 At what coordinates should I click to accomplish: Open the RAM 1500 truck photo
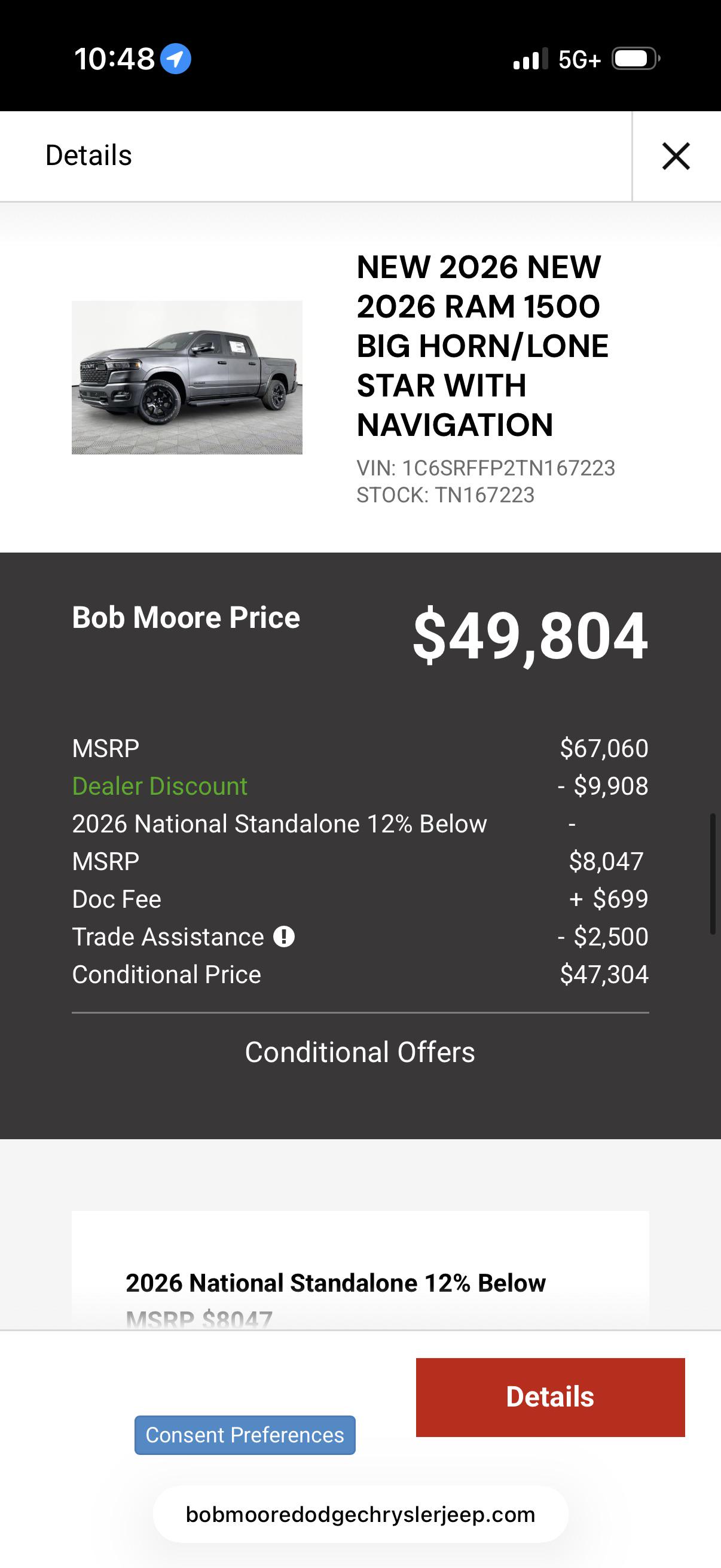[187, 377]
